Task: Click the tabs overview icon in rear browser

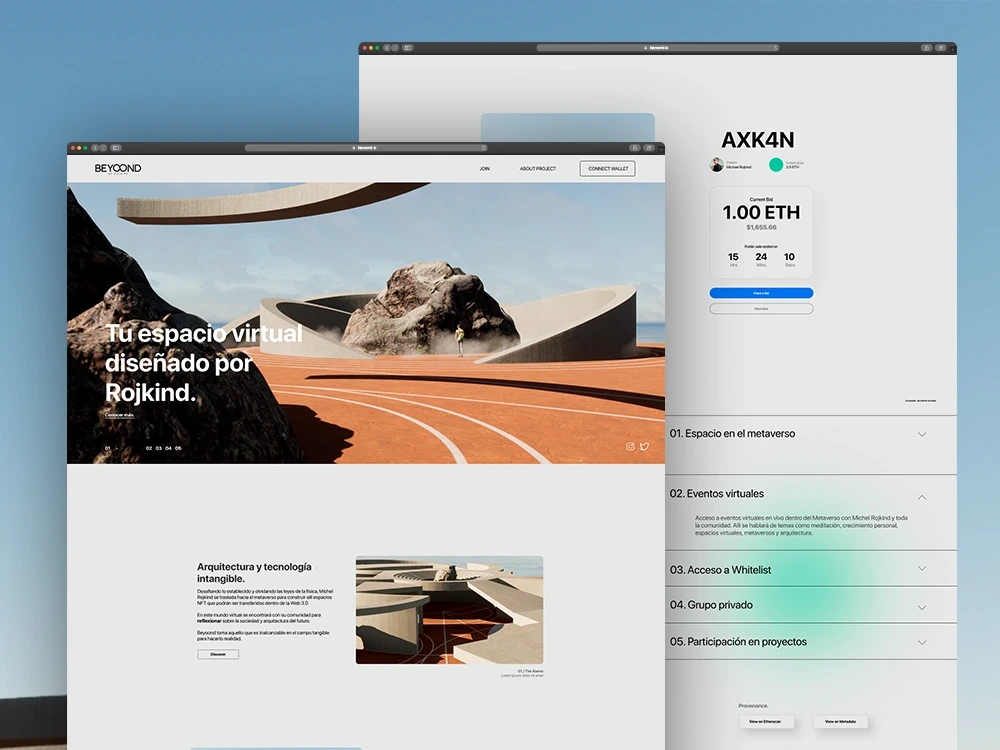Action: point(940,48)
